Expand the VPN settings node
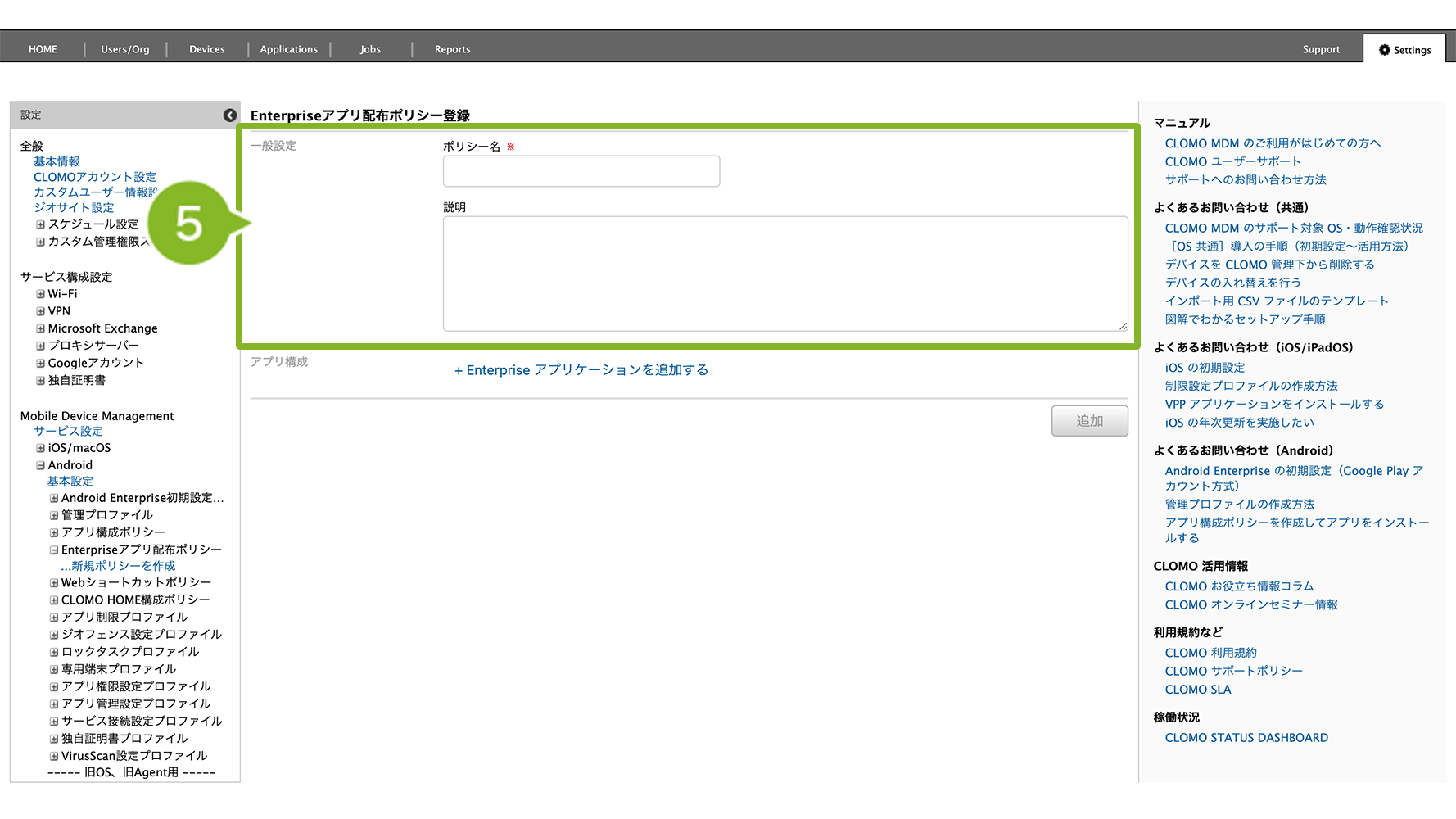 pos(40,311)
